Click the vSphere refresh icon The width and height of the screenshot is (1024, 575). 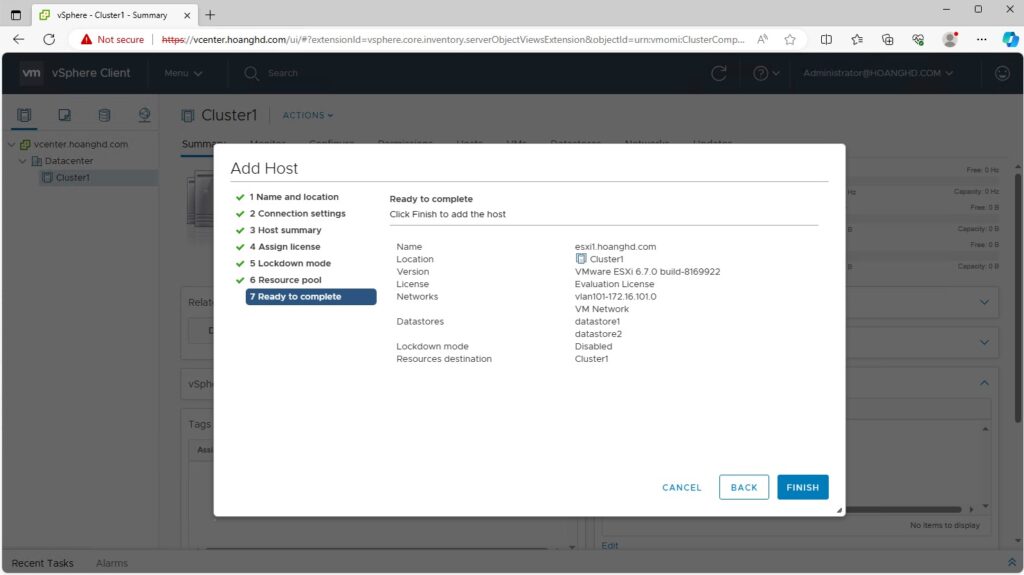(718, 73)
